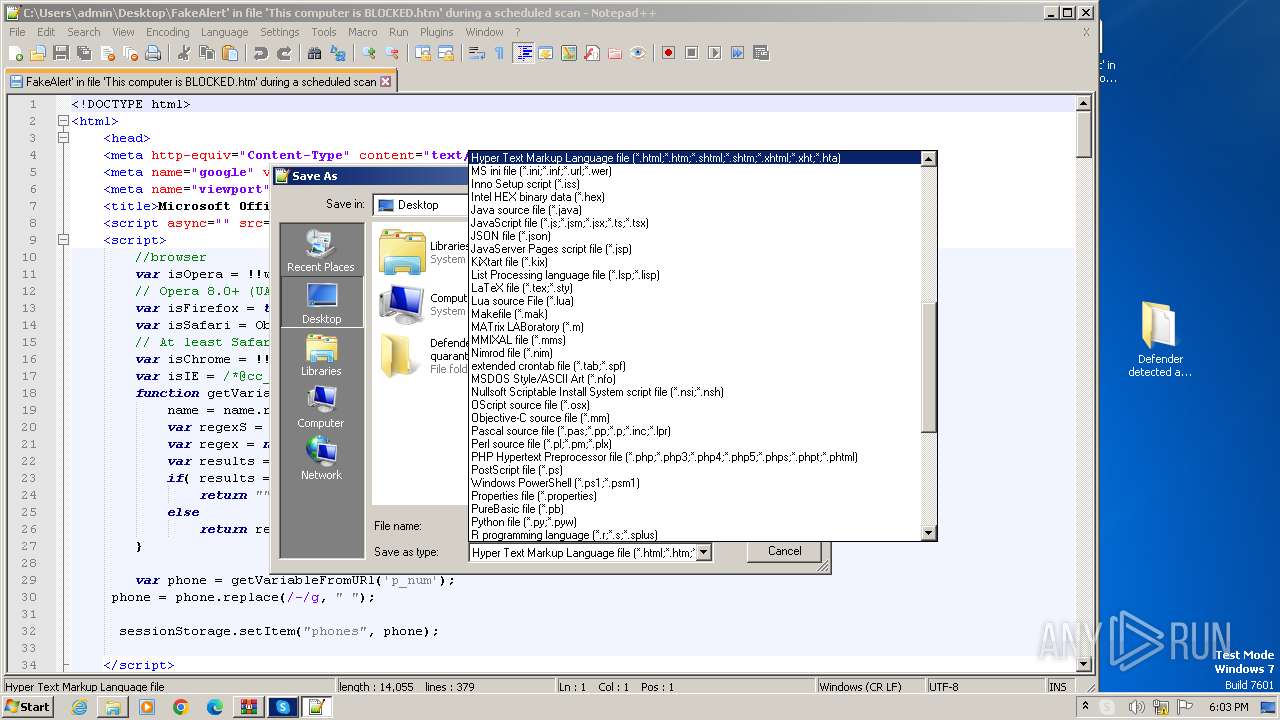This screenshot has width=1280, height=720.
Task: Click the Playback macro toolbar icon
Action: click(714, 53)
